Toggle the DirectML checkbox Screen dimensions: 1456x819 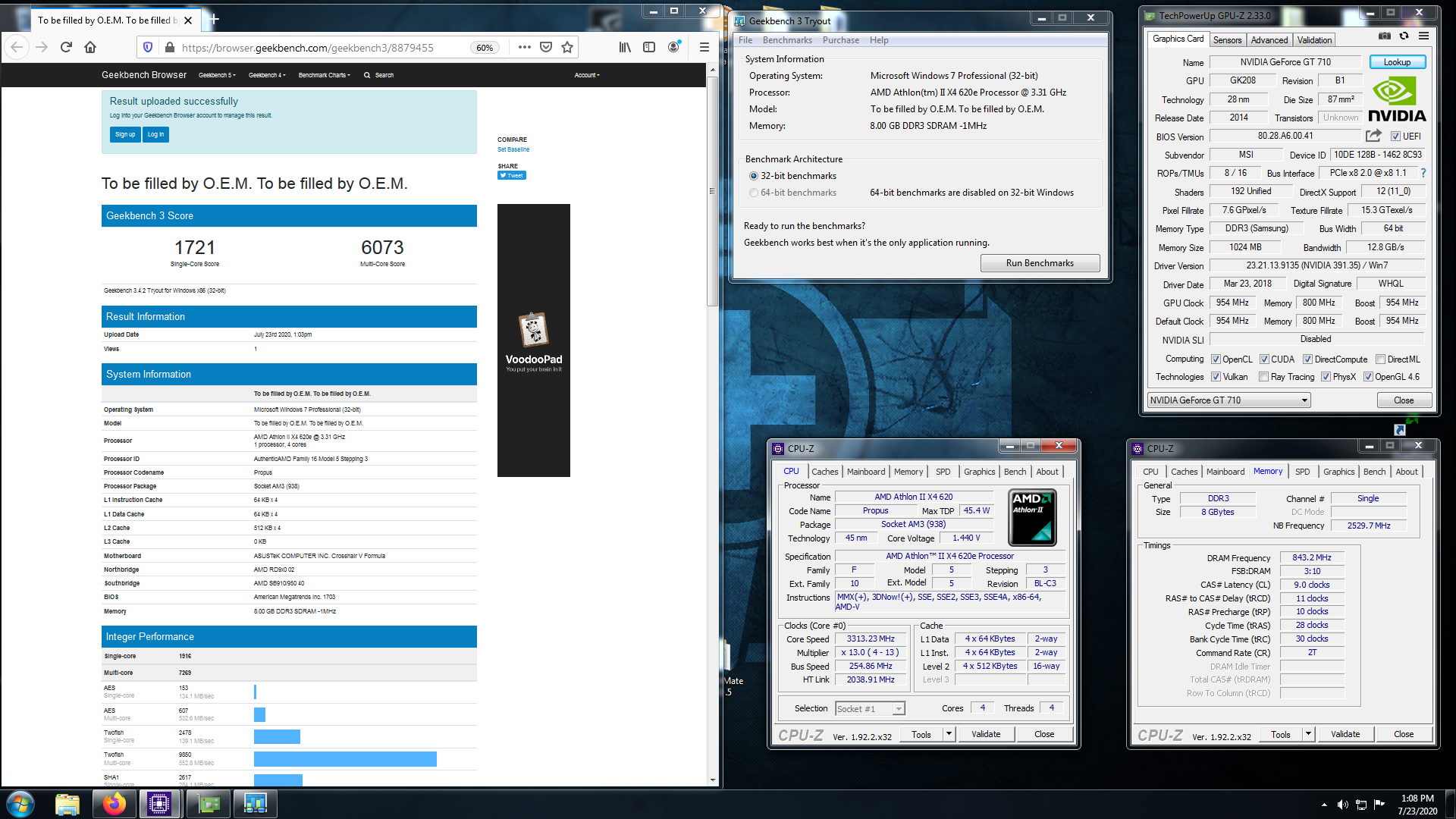pyautogui.click(x=1380, y=359)
